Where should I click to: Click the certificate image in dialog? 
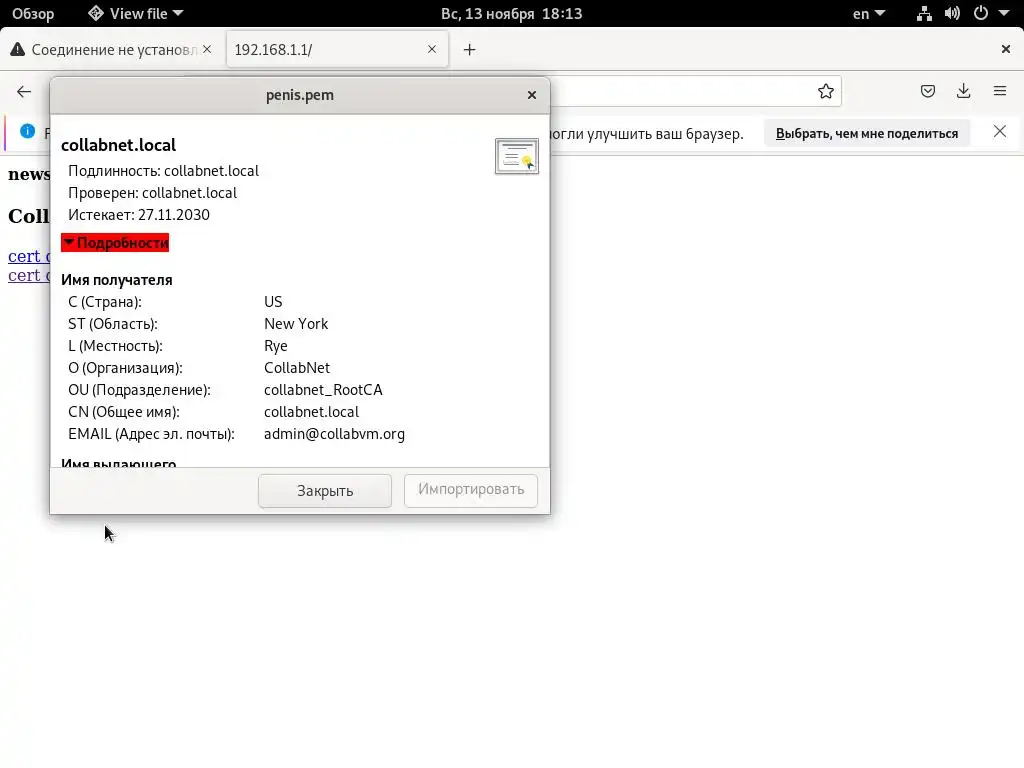pyautogui.click(x=517, y=156)
